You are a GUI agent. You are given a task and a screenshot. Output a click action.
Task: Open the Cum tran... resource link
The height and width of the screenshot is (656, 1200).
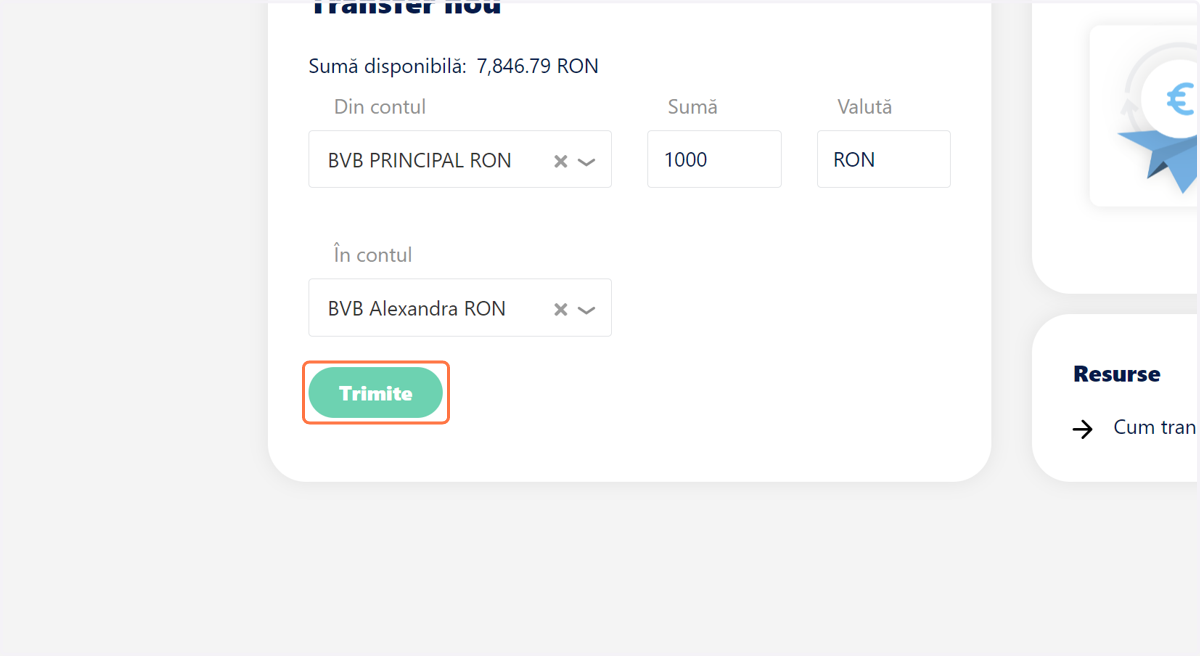click(1155, 428)
